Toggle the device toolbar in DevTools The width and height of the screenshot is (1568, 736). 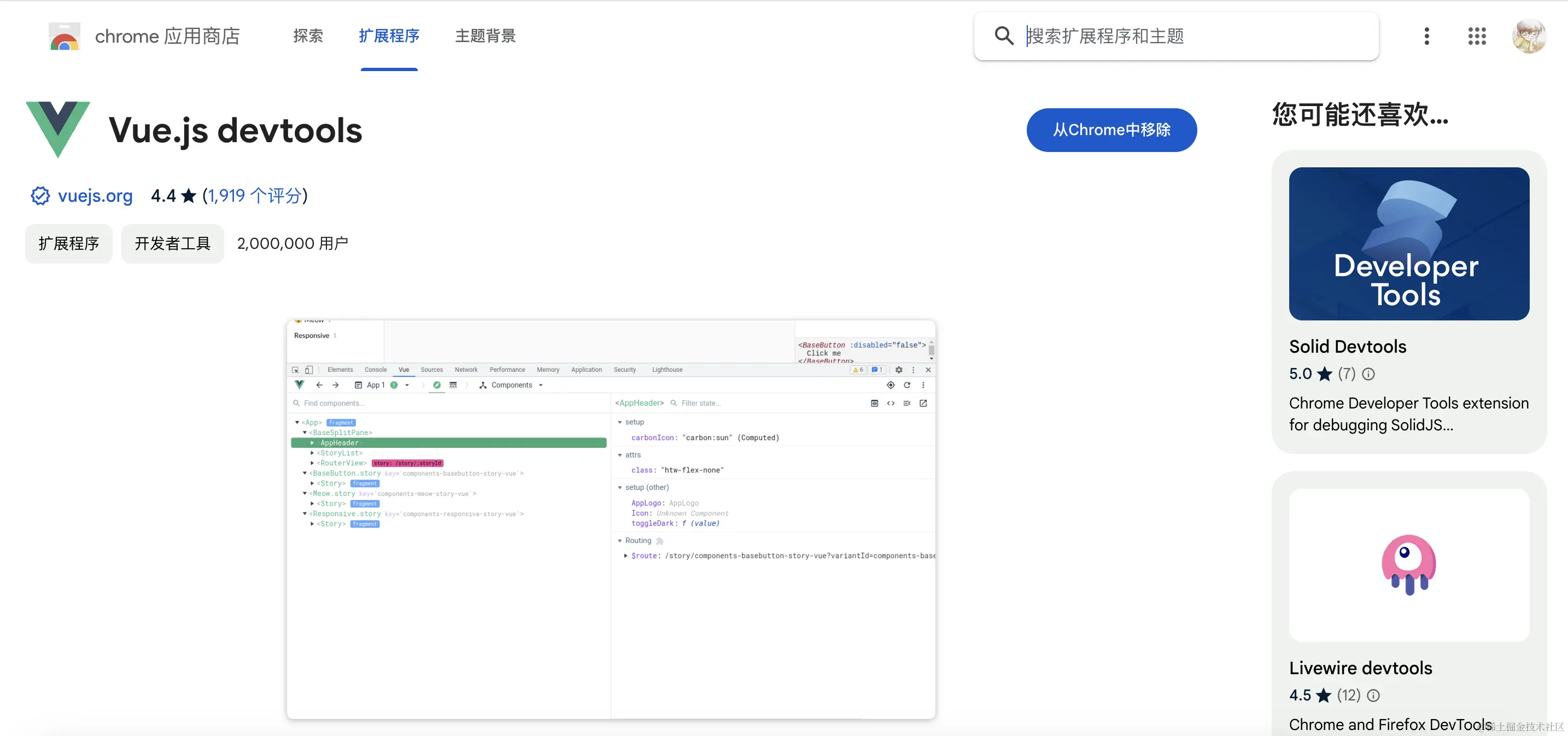pos(308,370)
